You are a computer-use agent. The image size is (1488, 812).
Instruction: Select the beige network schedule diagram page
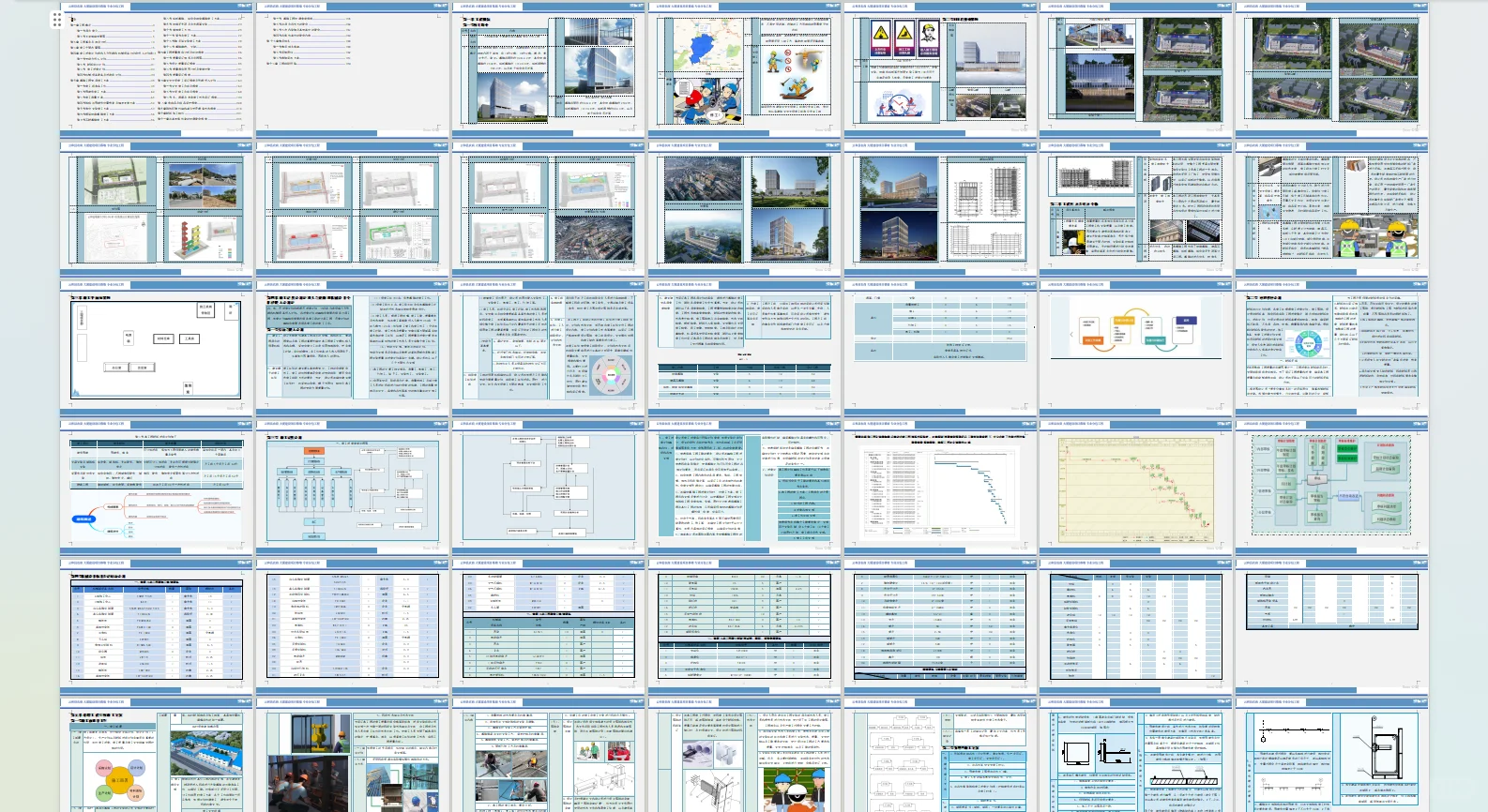click(1136, 487)
